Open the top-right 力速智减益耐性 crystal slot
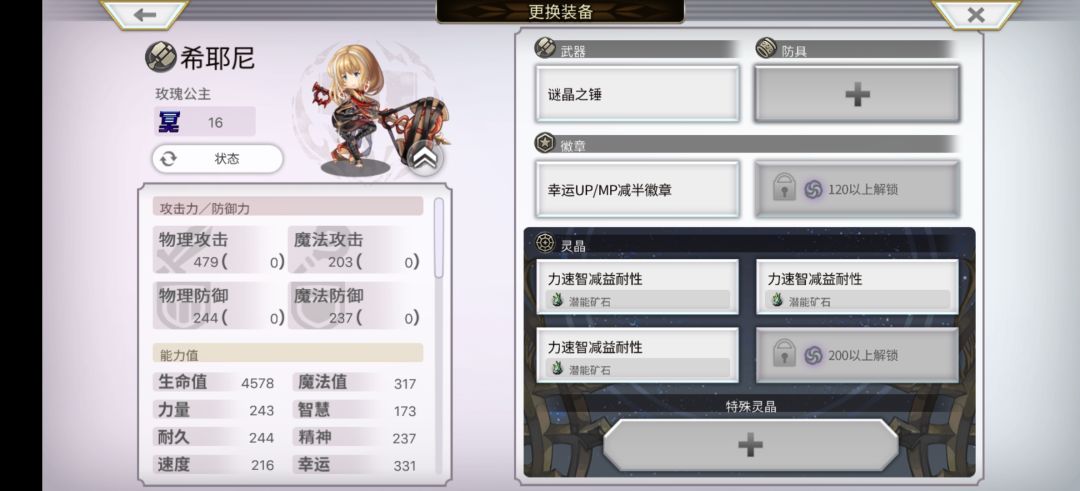Image resolution: width=1080 pixels, height=491 pixels. pyautogui.click(x=857, y=287)
